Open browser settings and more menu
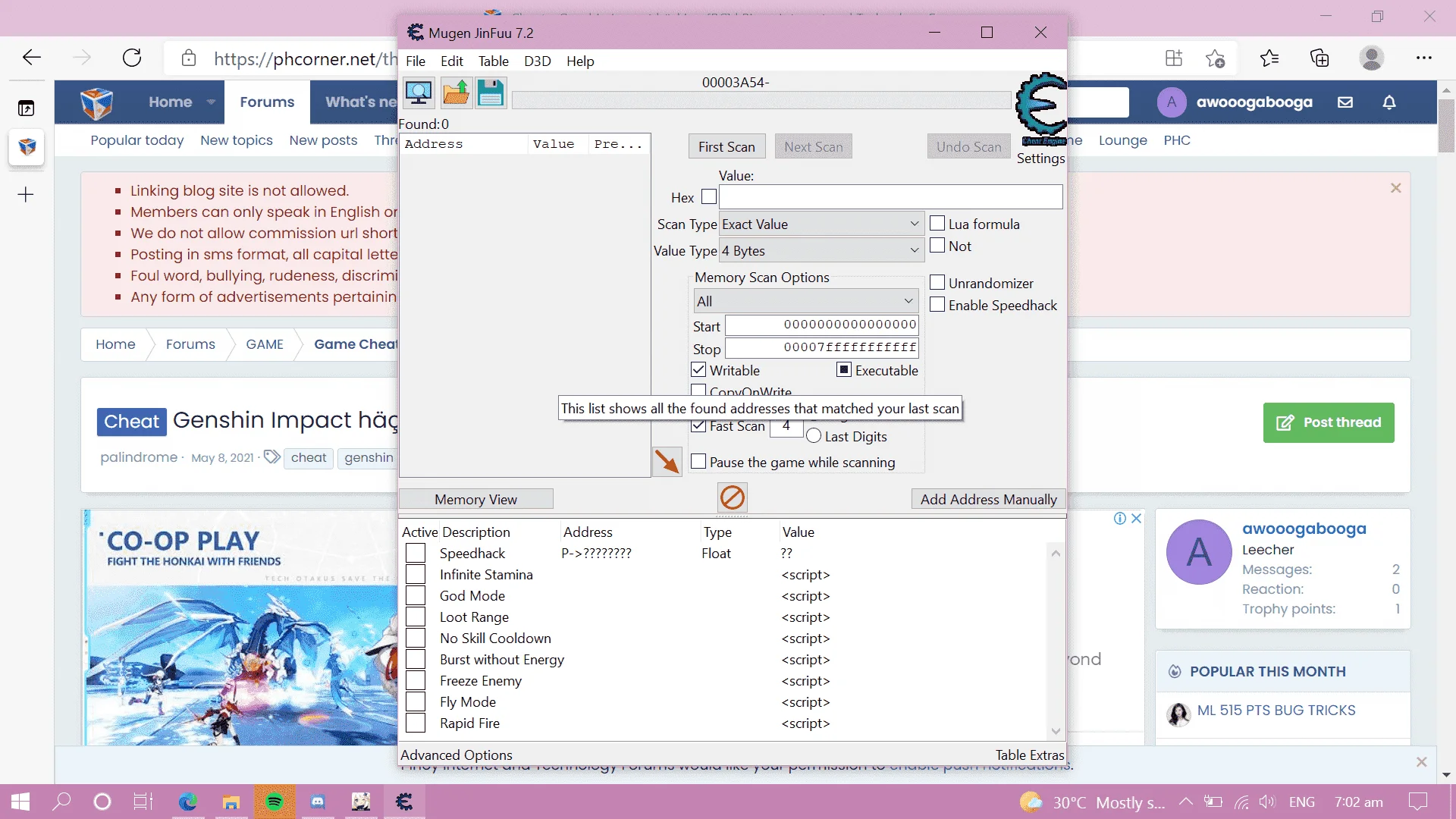Image resolution: width=1456 pixels, height=819 pixels. (x=1424, y=58)
